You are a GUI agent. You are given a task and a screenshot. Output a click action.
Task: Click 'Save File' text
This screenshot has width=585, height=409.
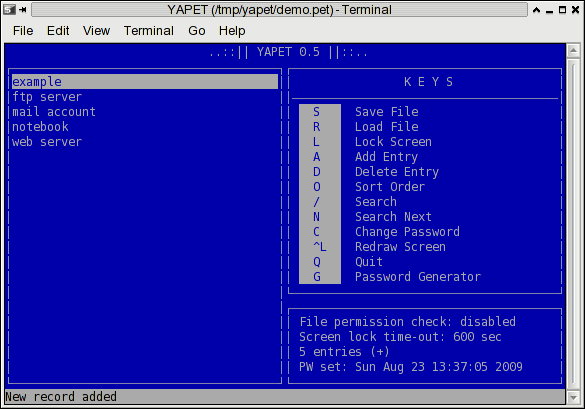(387, 112)
